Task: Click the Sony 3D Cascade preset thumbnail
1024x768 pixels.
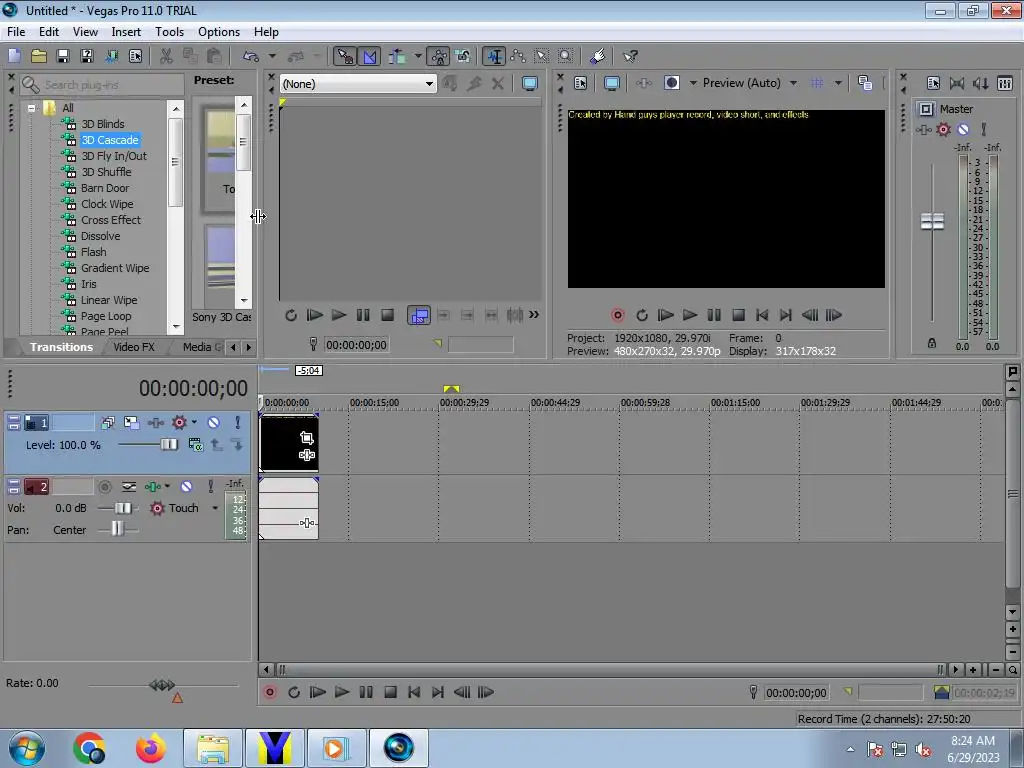Action: point(219,160)
